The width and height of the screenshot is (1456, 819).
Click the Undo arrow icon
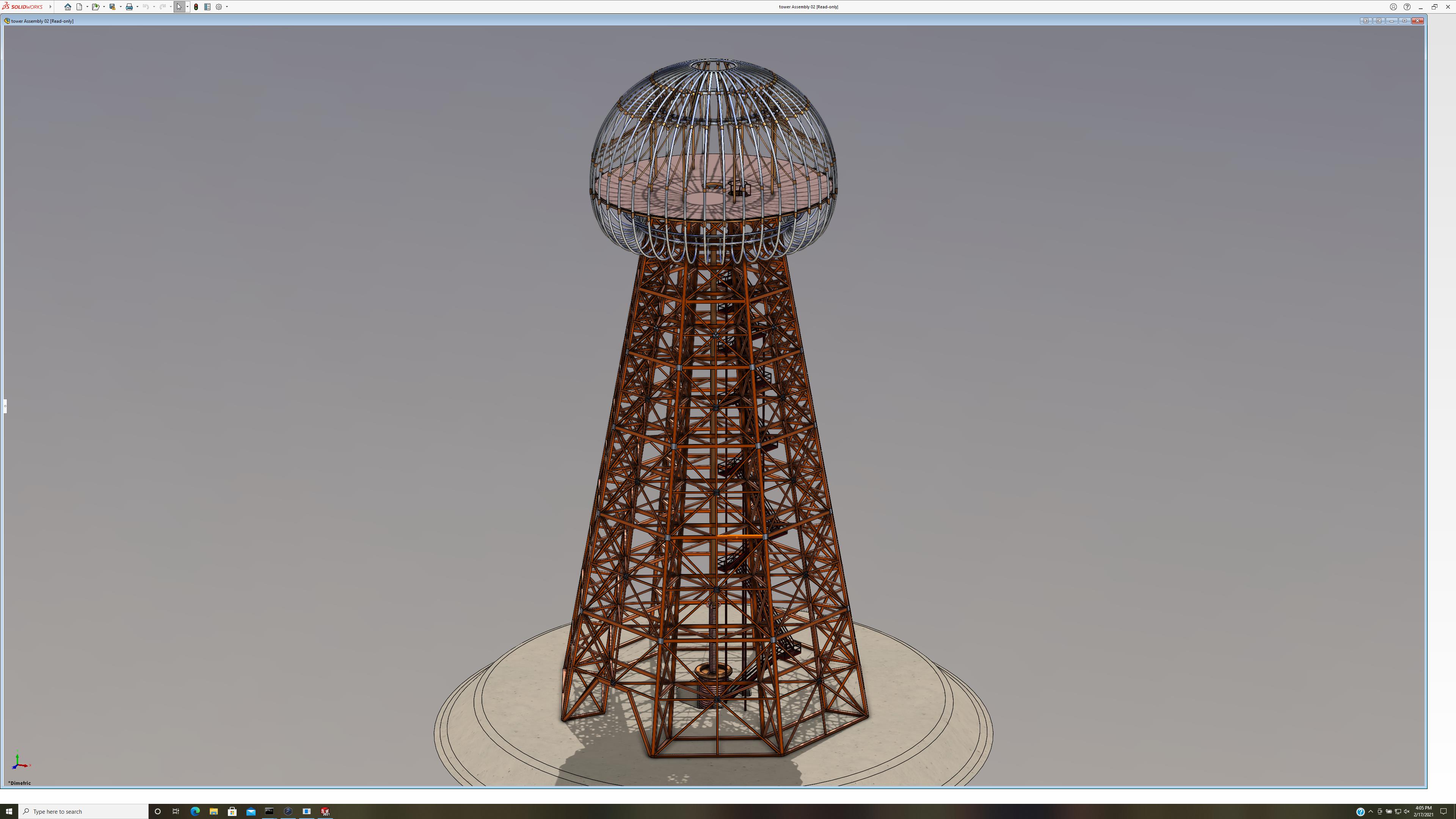pos(146,7)
